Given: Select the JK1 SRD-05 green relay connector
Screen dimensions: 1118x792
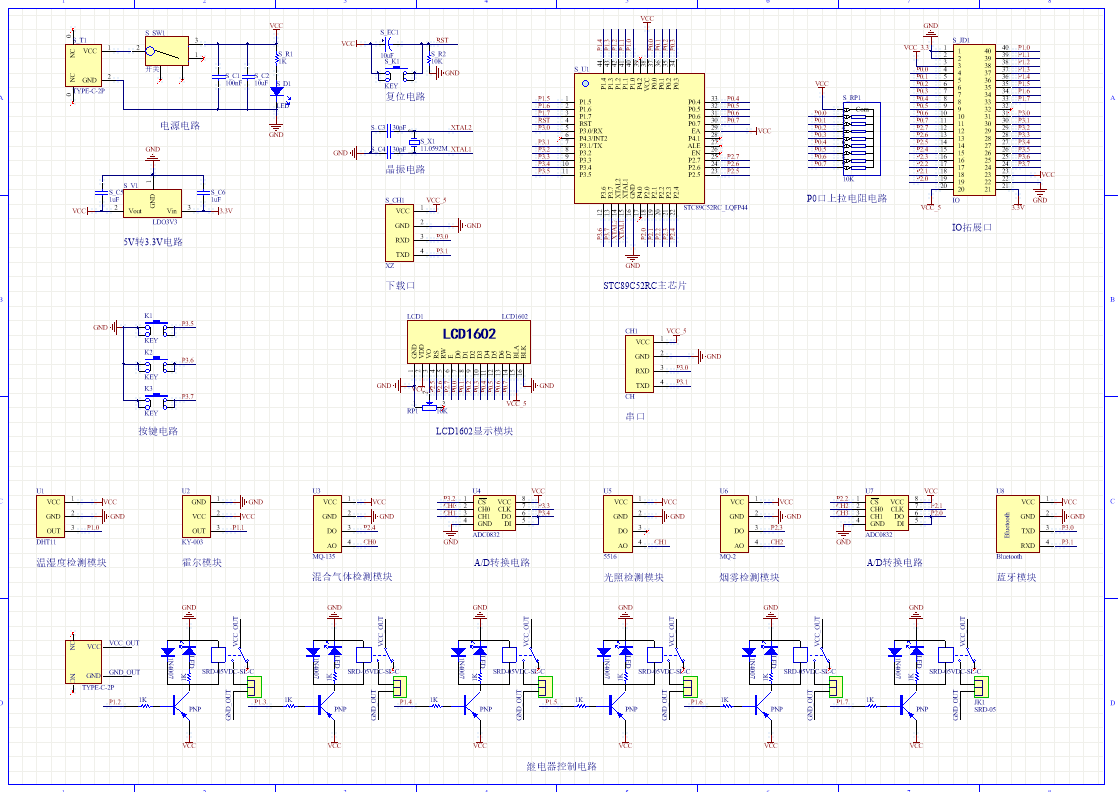Looking at the screenshot, I should tap(980, 686).
